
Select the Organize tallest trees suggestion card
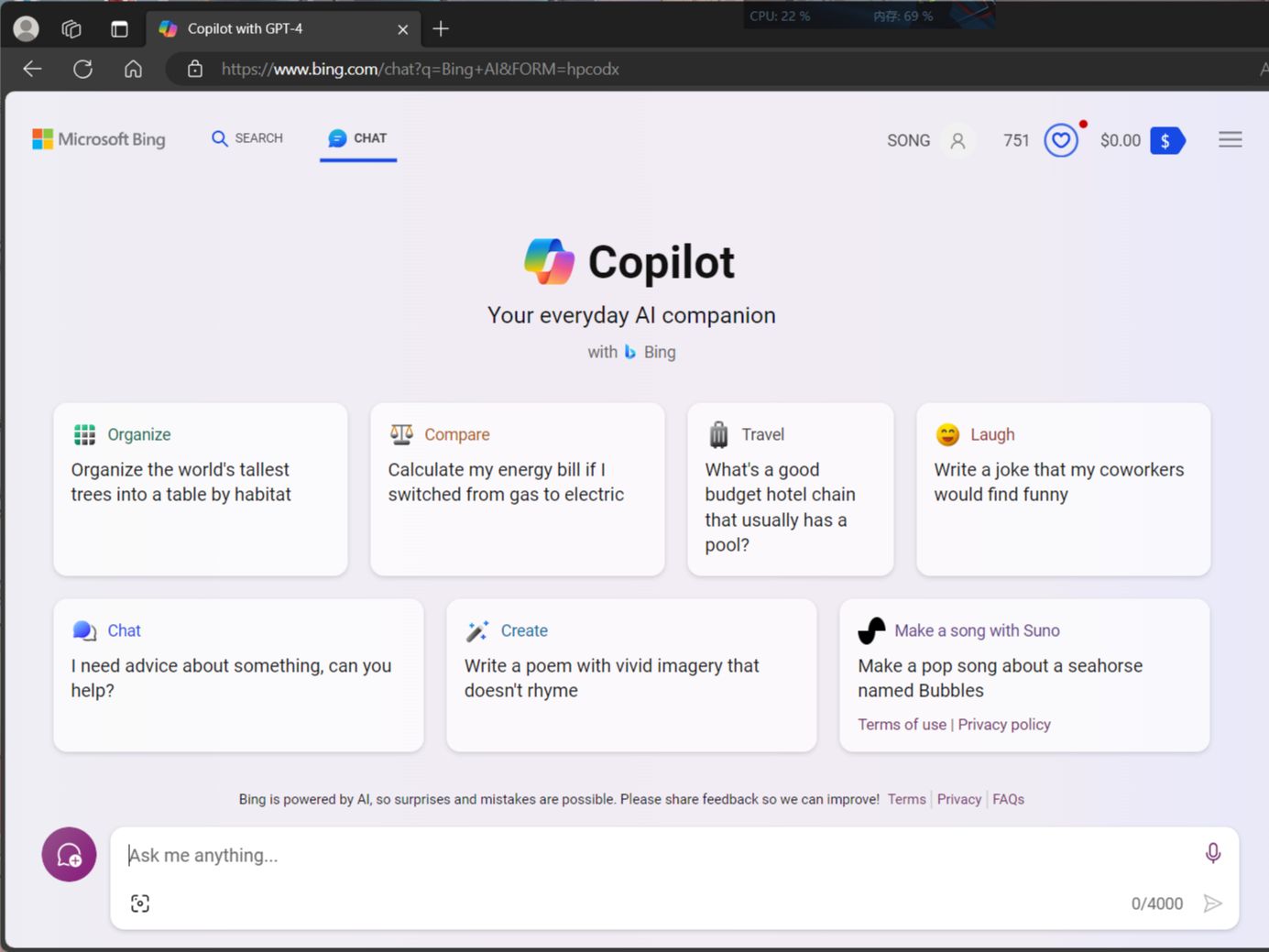201,489
